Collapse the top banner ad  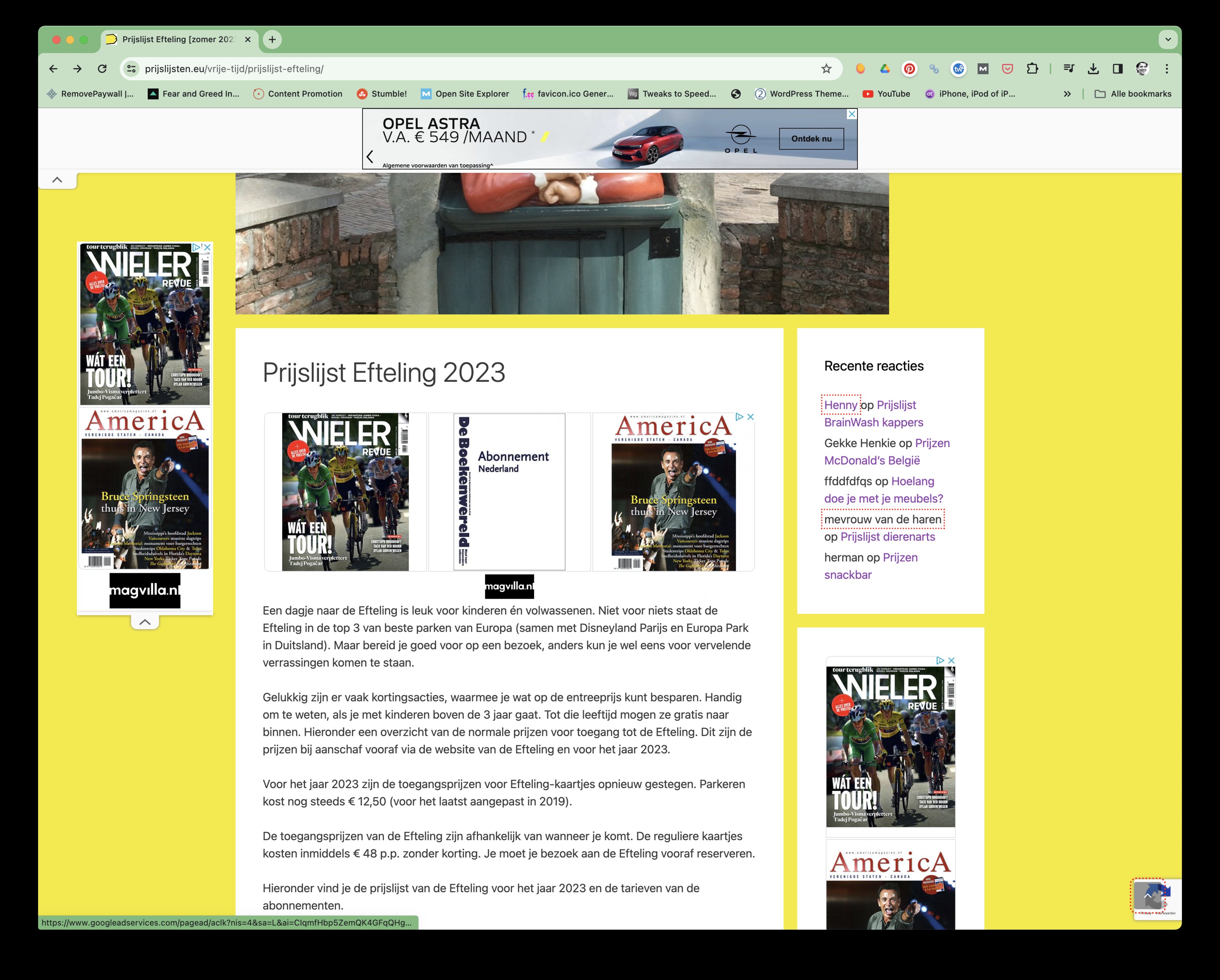point(57,180)
